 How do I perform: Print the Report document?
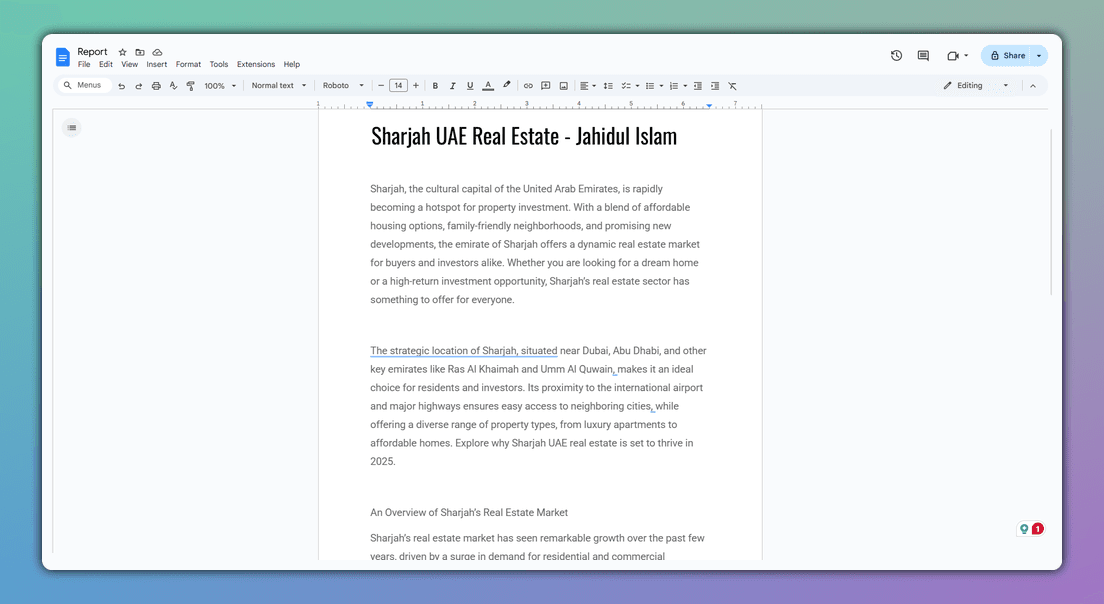tap(156, 85)
